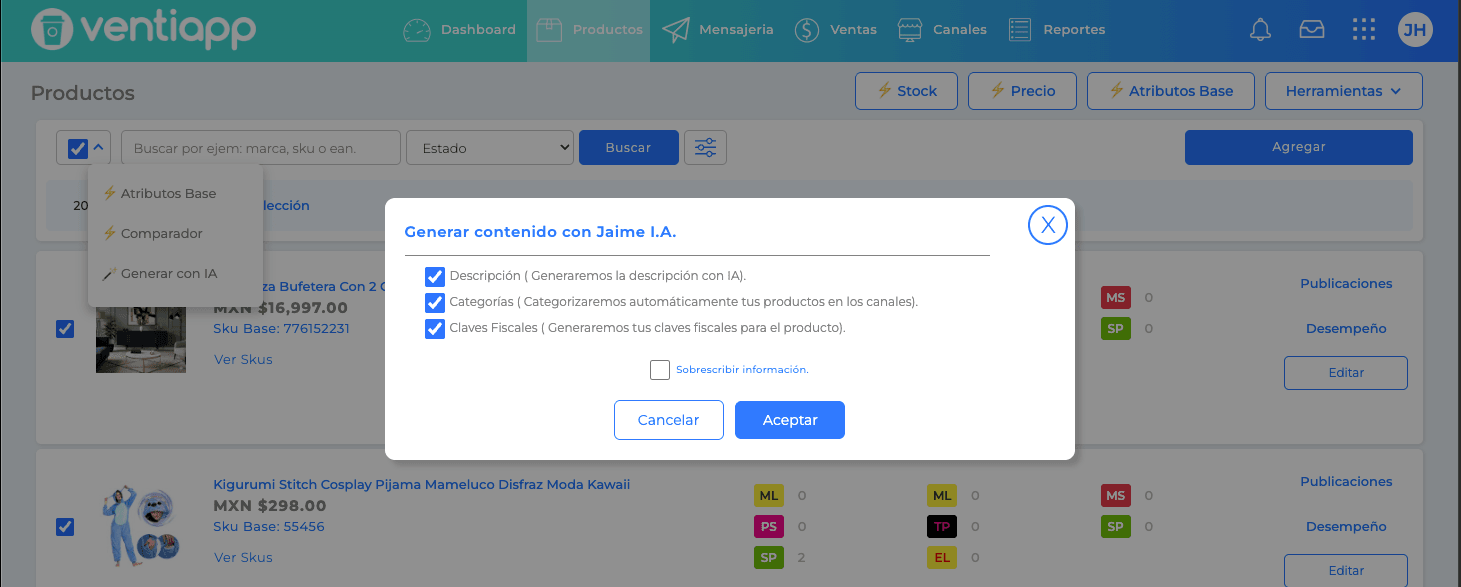Screen dimensions: 1461x587
Task: Expand the Herramientas dropdown
Action: point(1343,91)
